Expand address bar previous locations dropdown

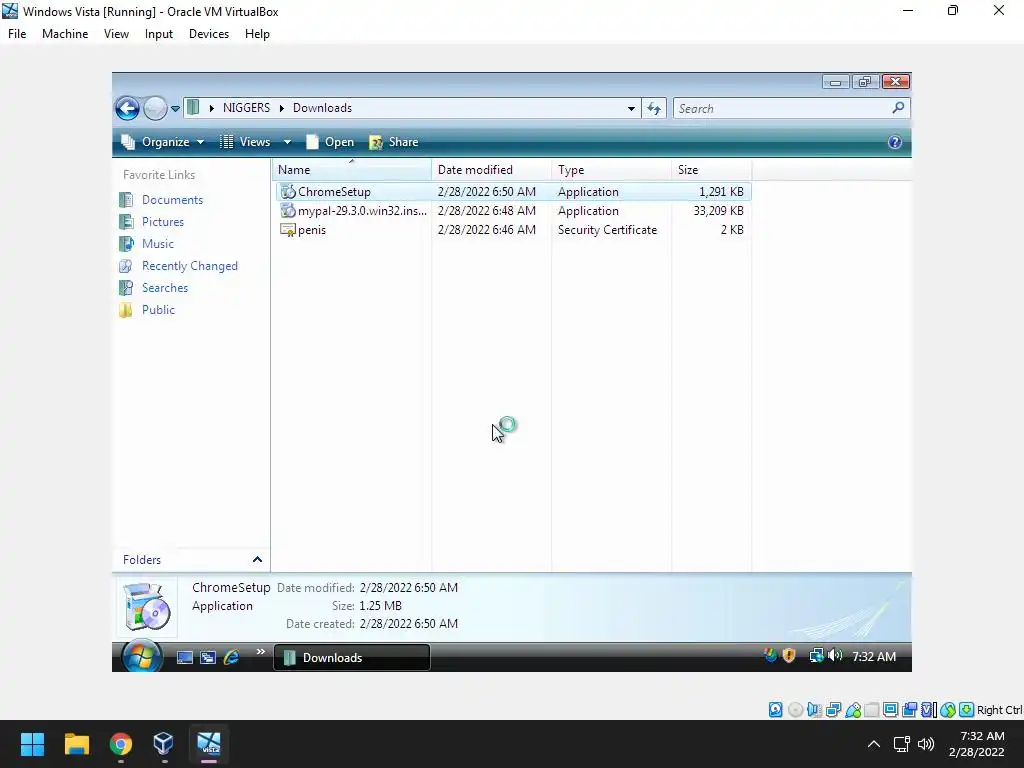click(631, 108)
